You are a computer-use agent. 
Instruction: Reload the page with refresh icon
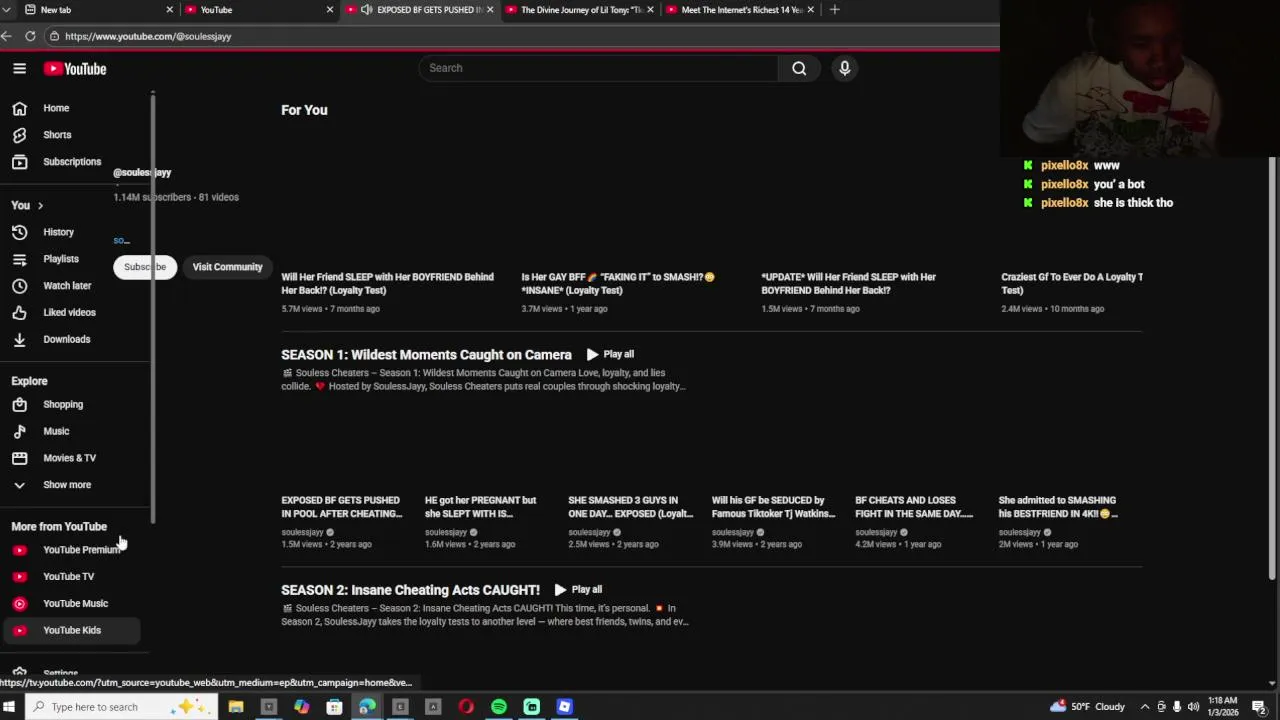coord(30,36)
